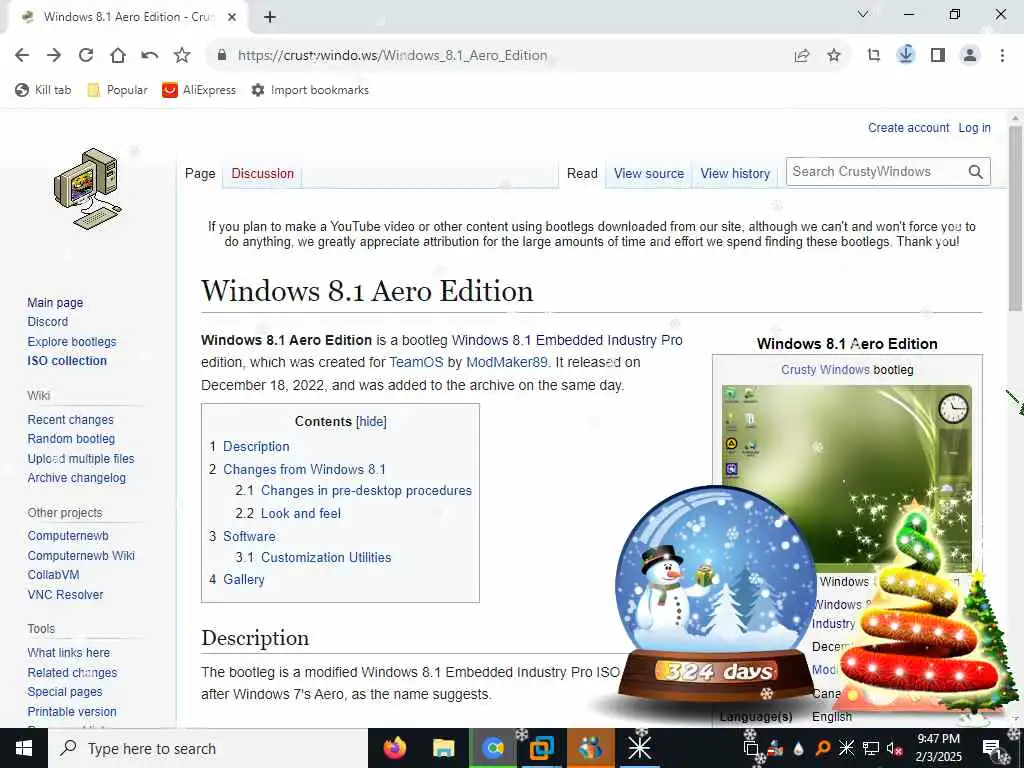
Task: Switch to the Discussion tab
Action: pyautogui.click(x=263, y=174)
